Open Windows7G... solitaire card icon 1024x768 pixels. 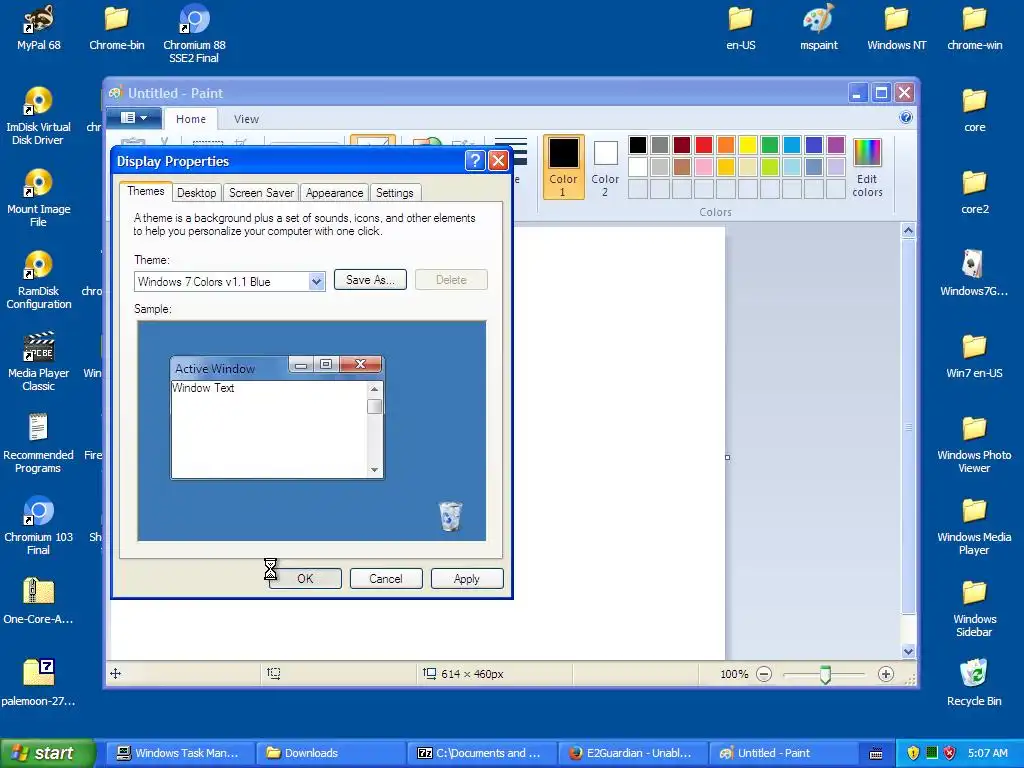[974, 274]
